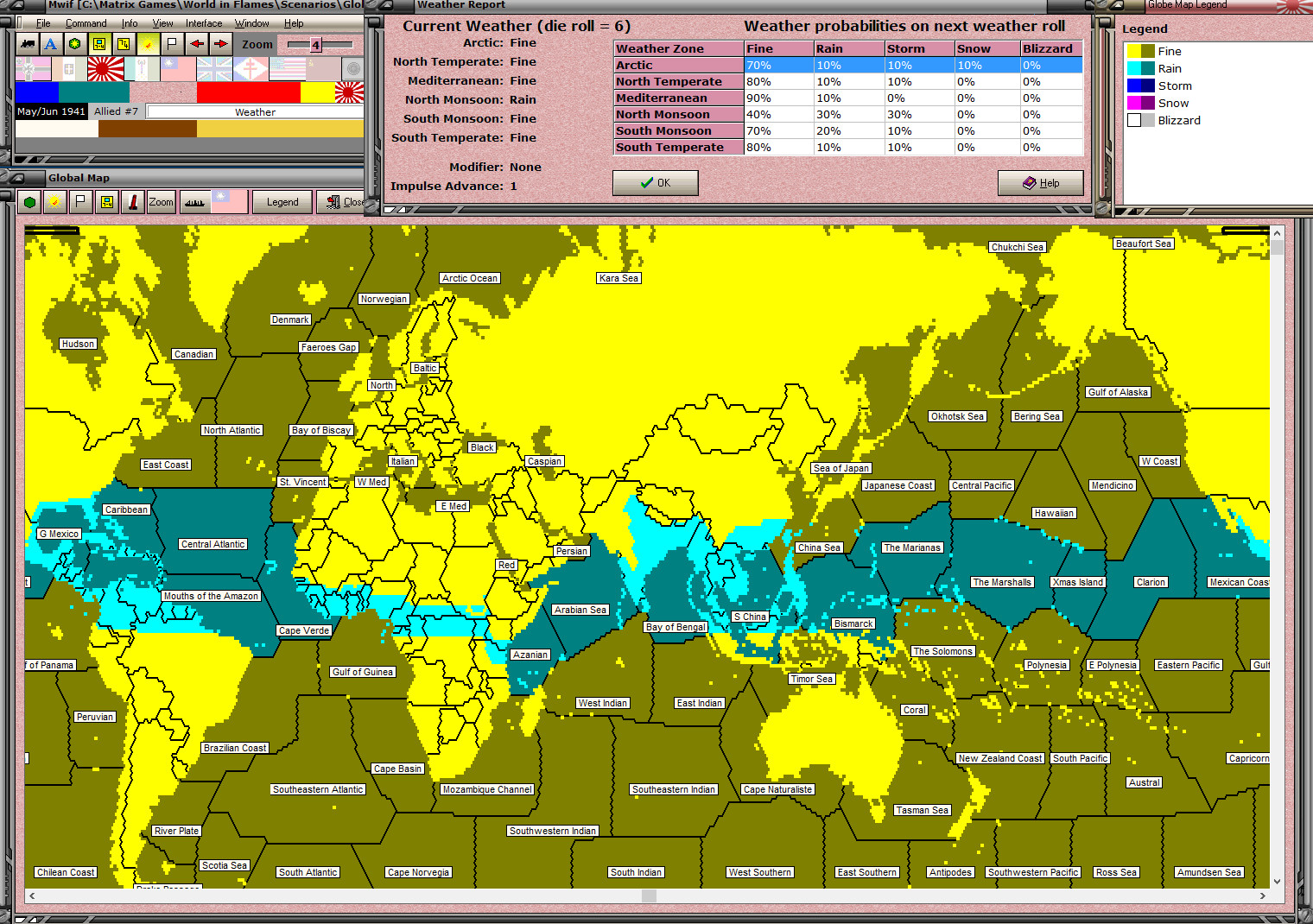
Task: Click the red left arrow button
Action: [x=197, y=43]
